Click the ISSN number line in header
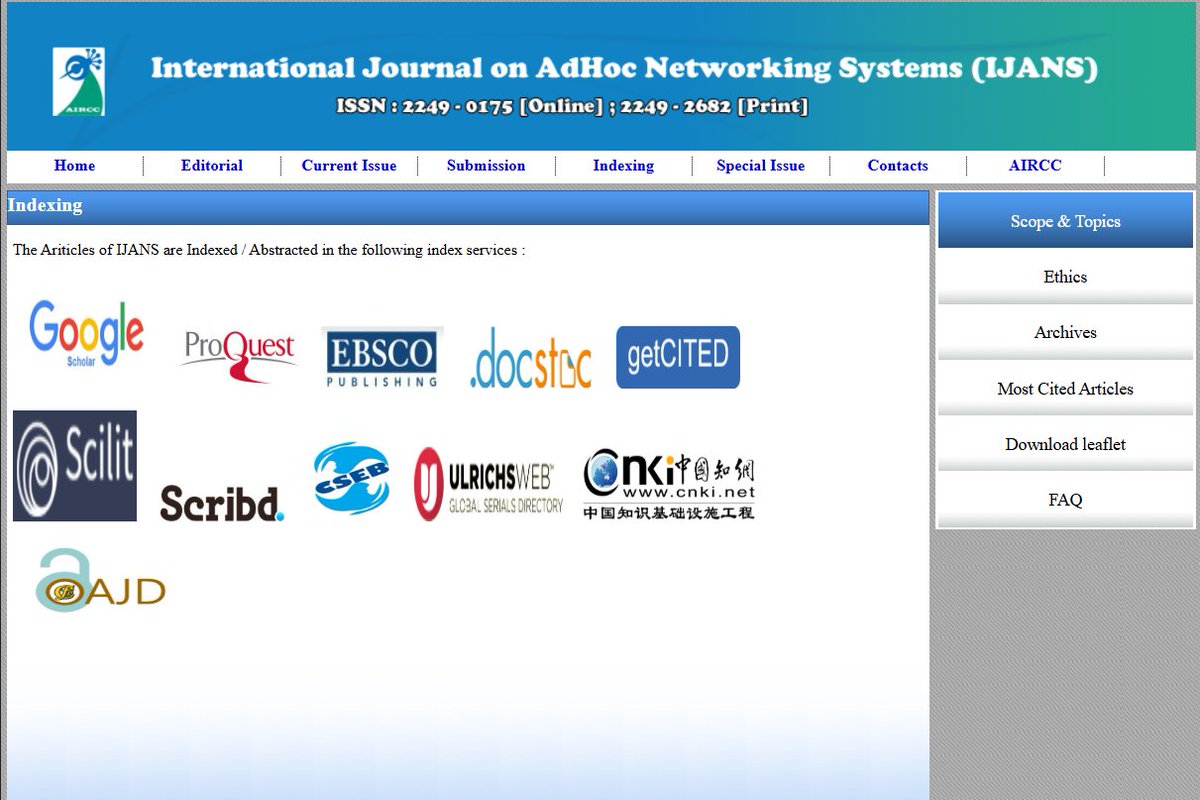This screenshot has height=800, width=1200. pos(572,105)
